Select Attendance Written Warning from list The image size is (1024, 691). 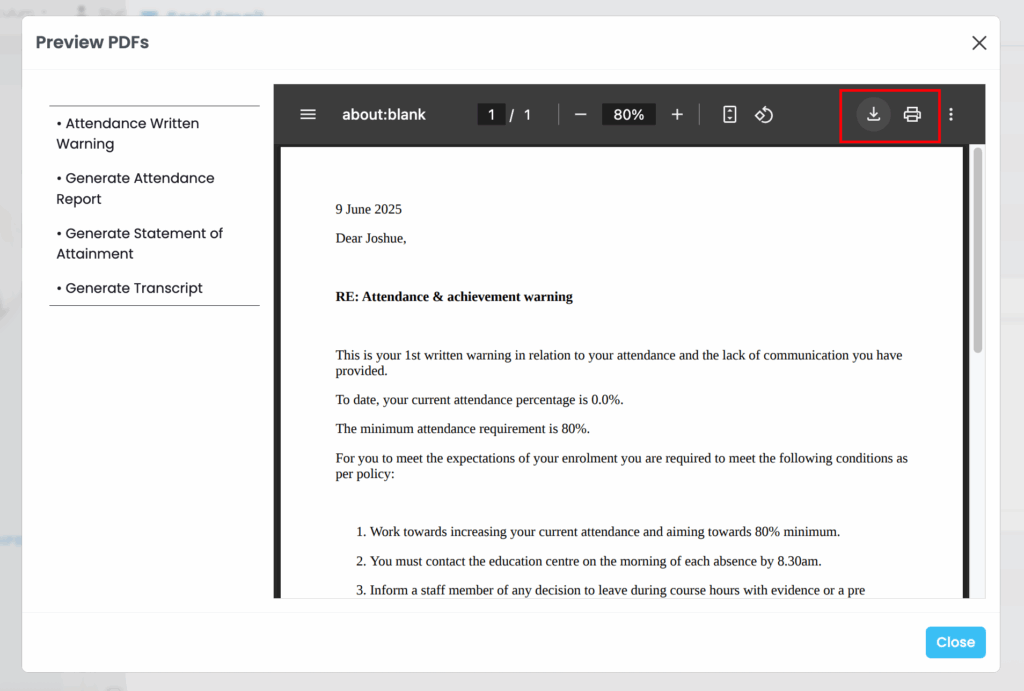coord(128,133)
